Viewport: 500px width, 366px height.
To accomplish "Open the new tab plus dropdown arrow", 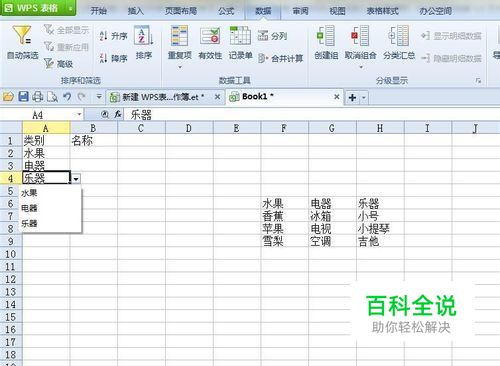I will tap(364, 98).
